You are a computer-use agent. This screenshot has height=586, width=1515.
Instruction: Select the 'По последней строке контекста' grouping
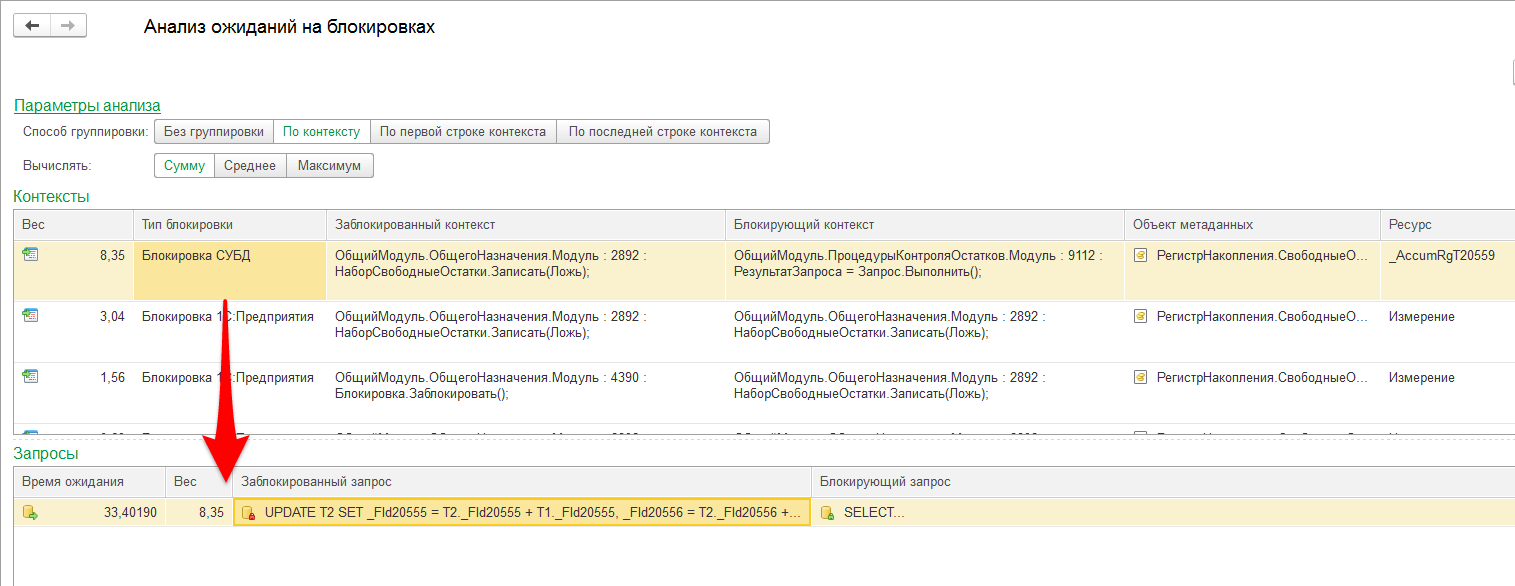coord(663,132)
